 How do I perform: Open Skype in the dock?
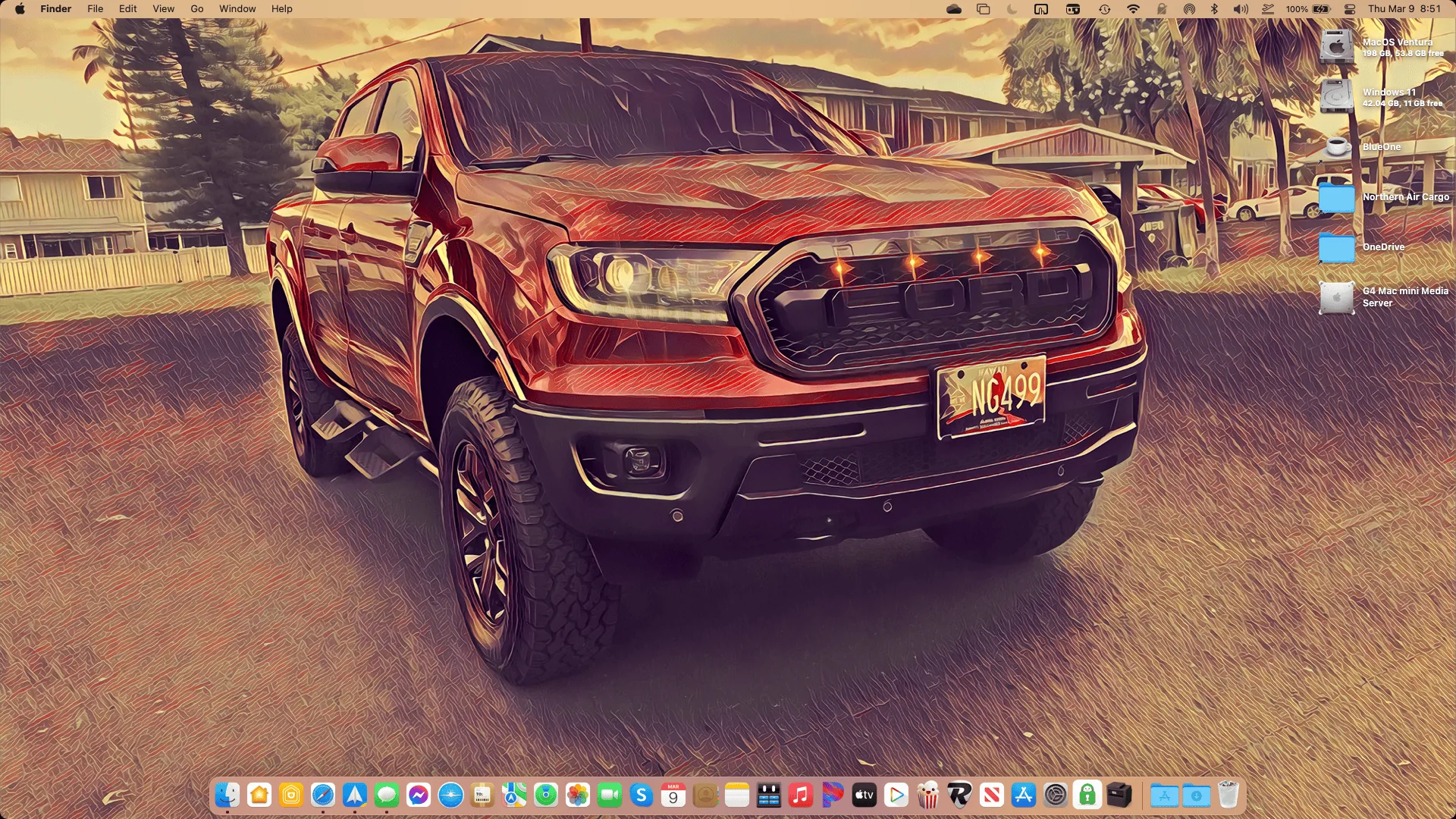point(642,795)
